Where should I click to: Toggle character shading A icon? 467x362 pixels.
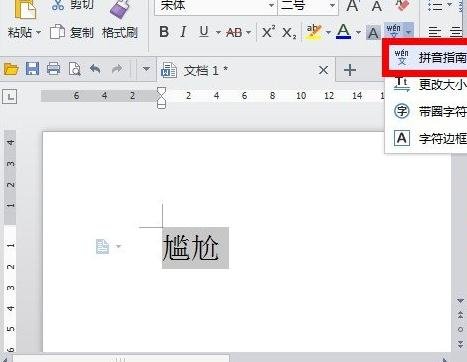point(373,33)
